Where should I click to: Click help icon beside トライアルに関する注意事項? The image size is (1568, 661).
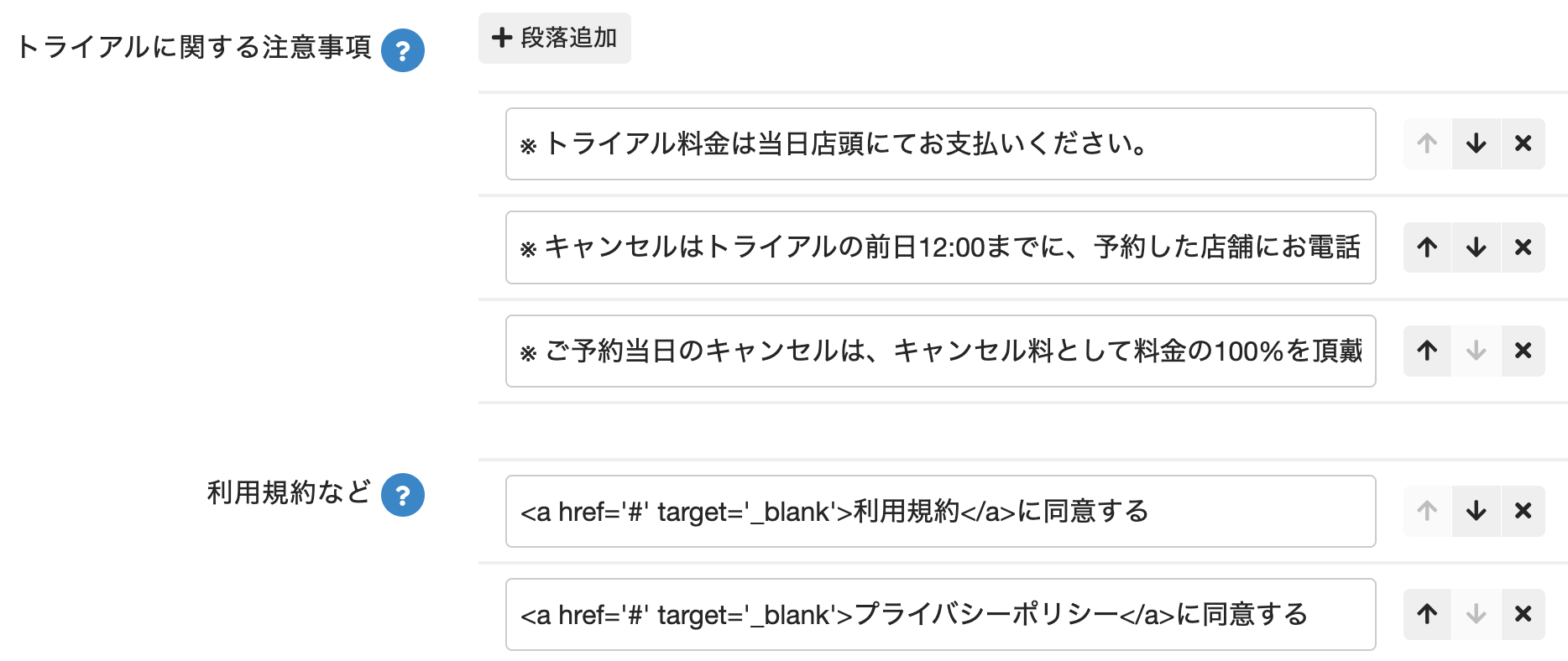pyautogui.click(x=403, y=50)
